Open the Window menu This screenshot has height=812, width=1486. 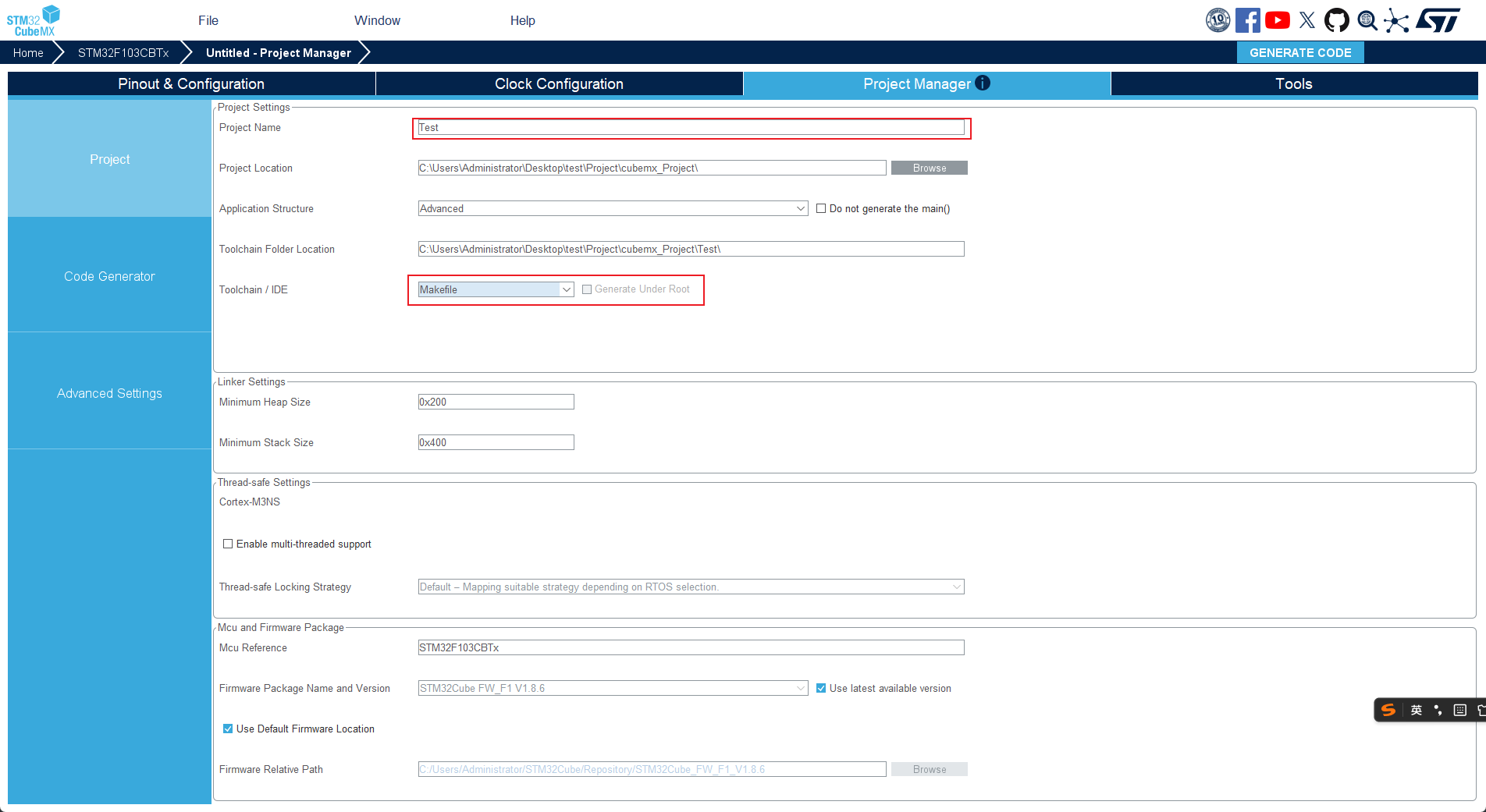(377, 20)
